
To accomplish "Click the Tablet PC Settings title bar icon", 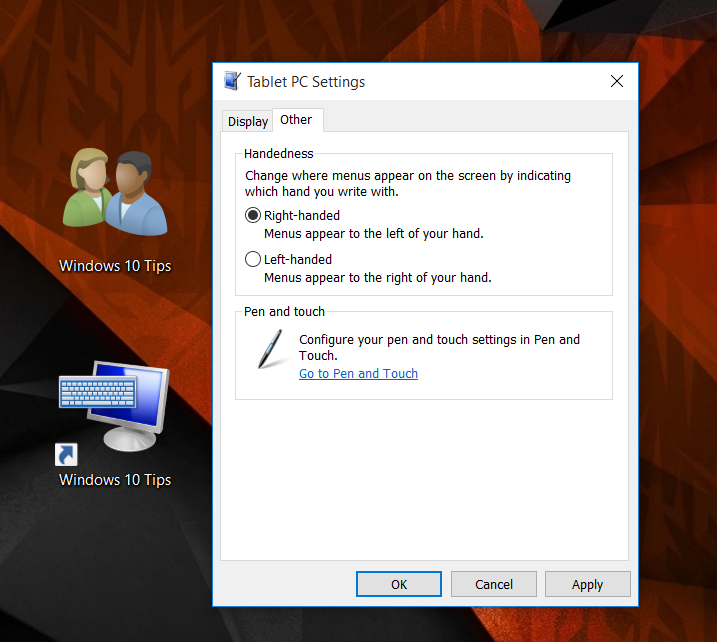I will tap(232, 81).
